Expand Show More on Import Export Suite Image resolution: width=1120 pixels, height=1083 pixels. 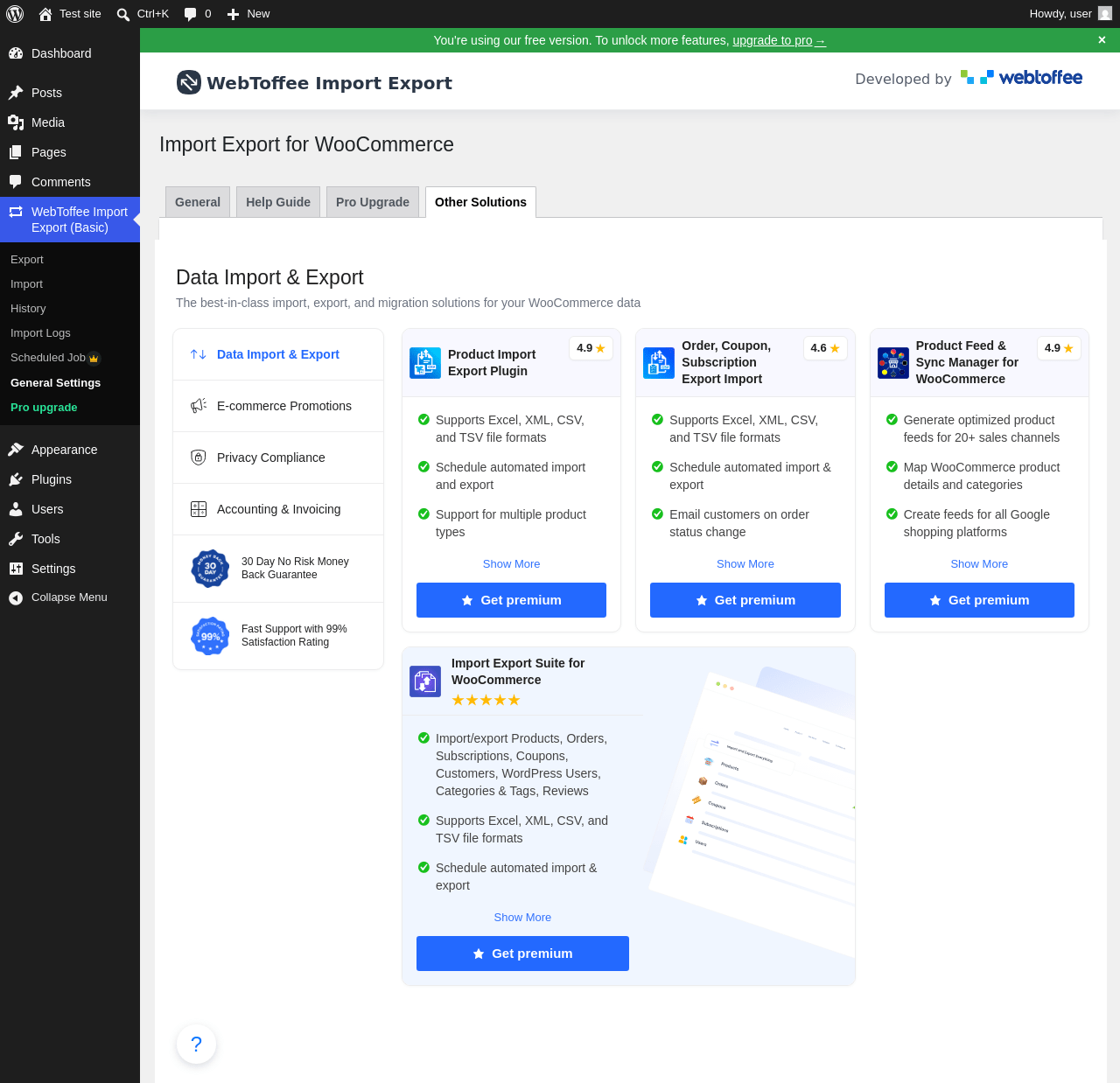[x=522, y=918]
